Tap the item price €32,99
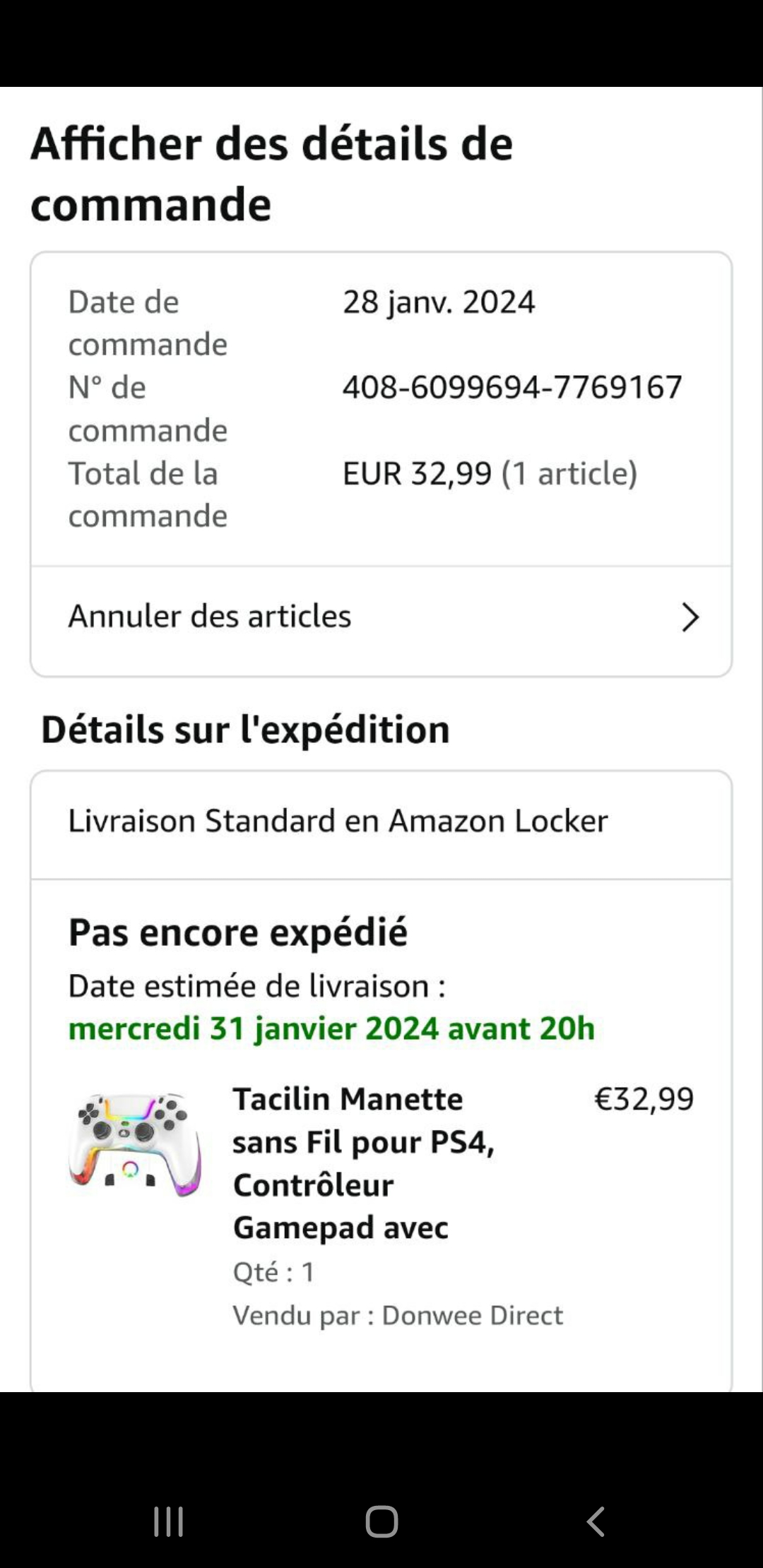This screenshot has height=1568, width=763. 644,1099
